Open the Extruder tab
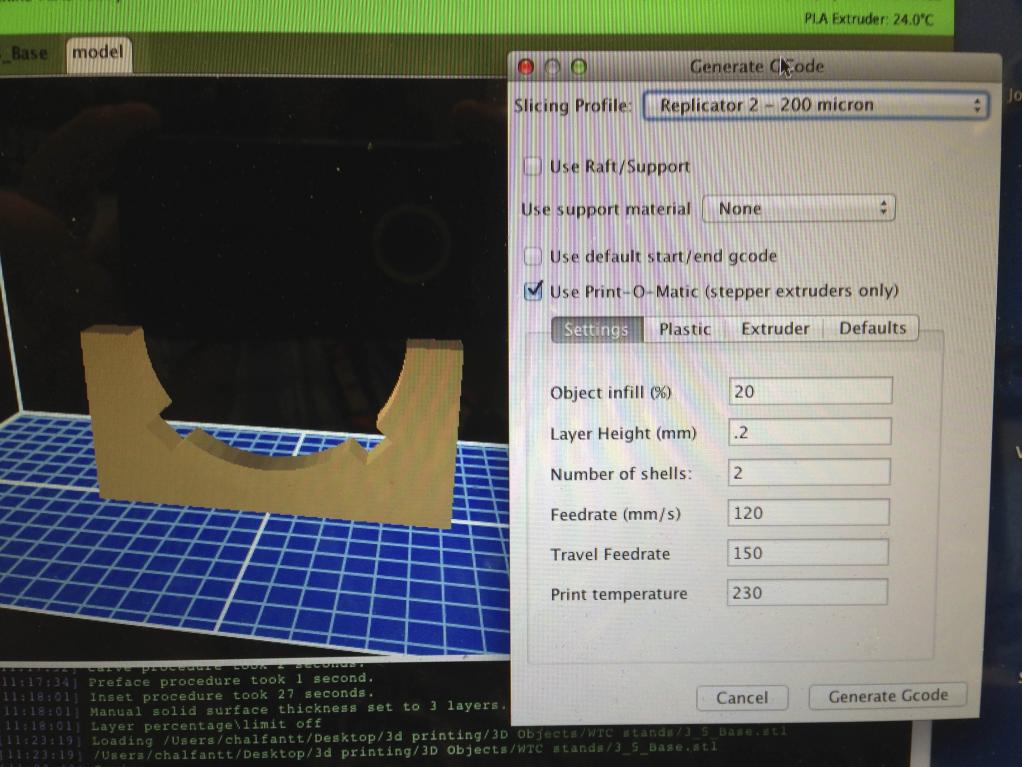The width and height of the screenshot is (1022, 767). (x=775, y=328)
